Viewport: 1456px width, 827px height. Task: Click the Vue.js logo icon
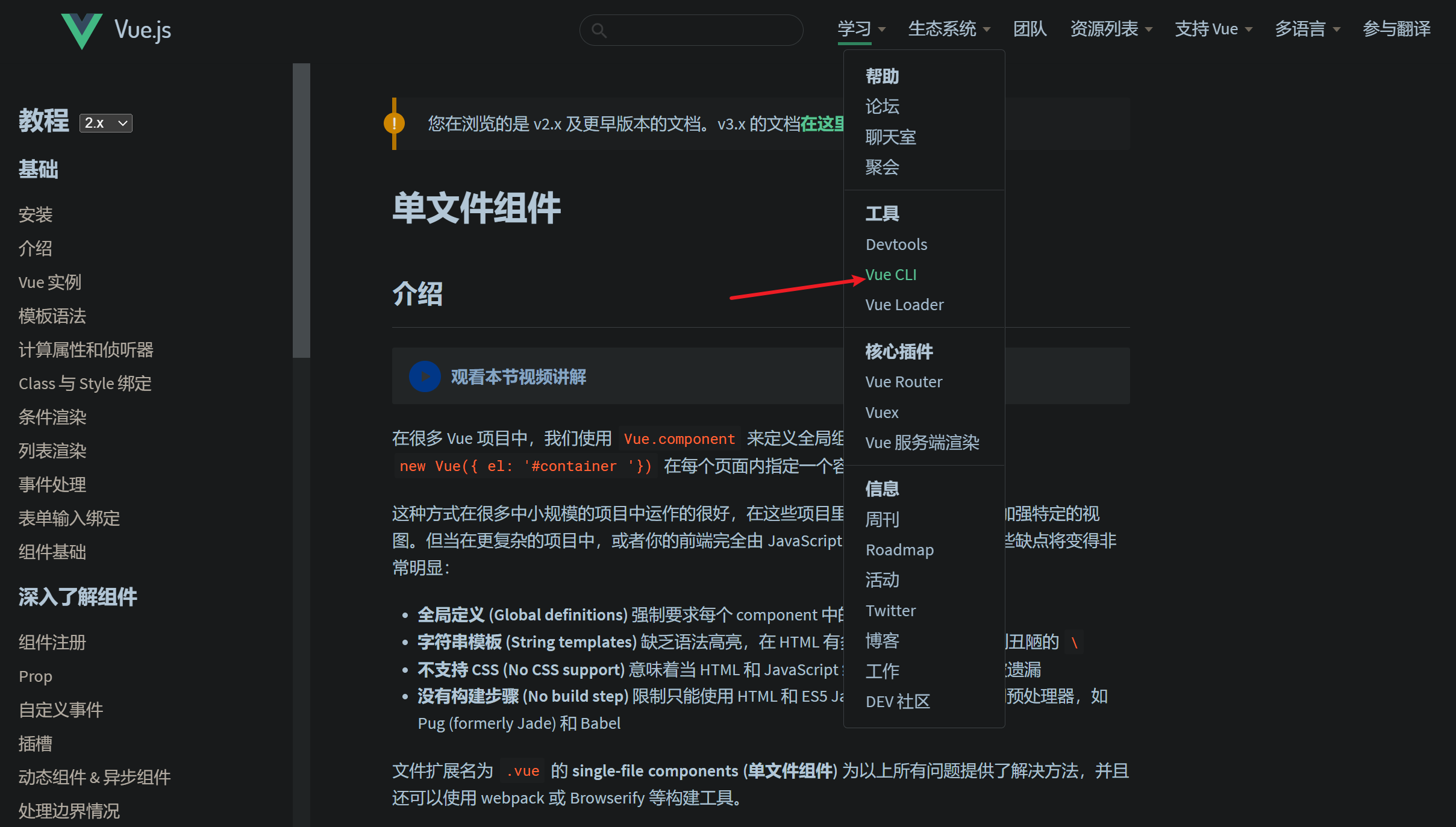pyautogui.click(x=81, y=30)
